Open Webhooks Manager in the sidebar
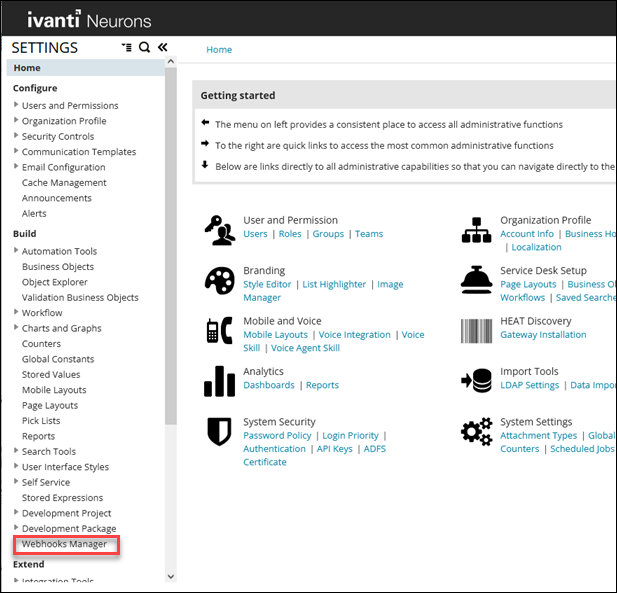The image size is (617, 593). [x=64, y=544]
